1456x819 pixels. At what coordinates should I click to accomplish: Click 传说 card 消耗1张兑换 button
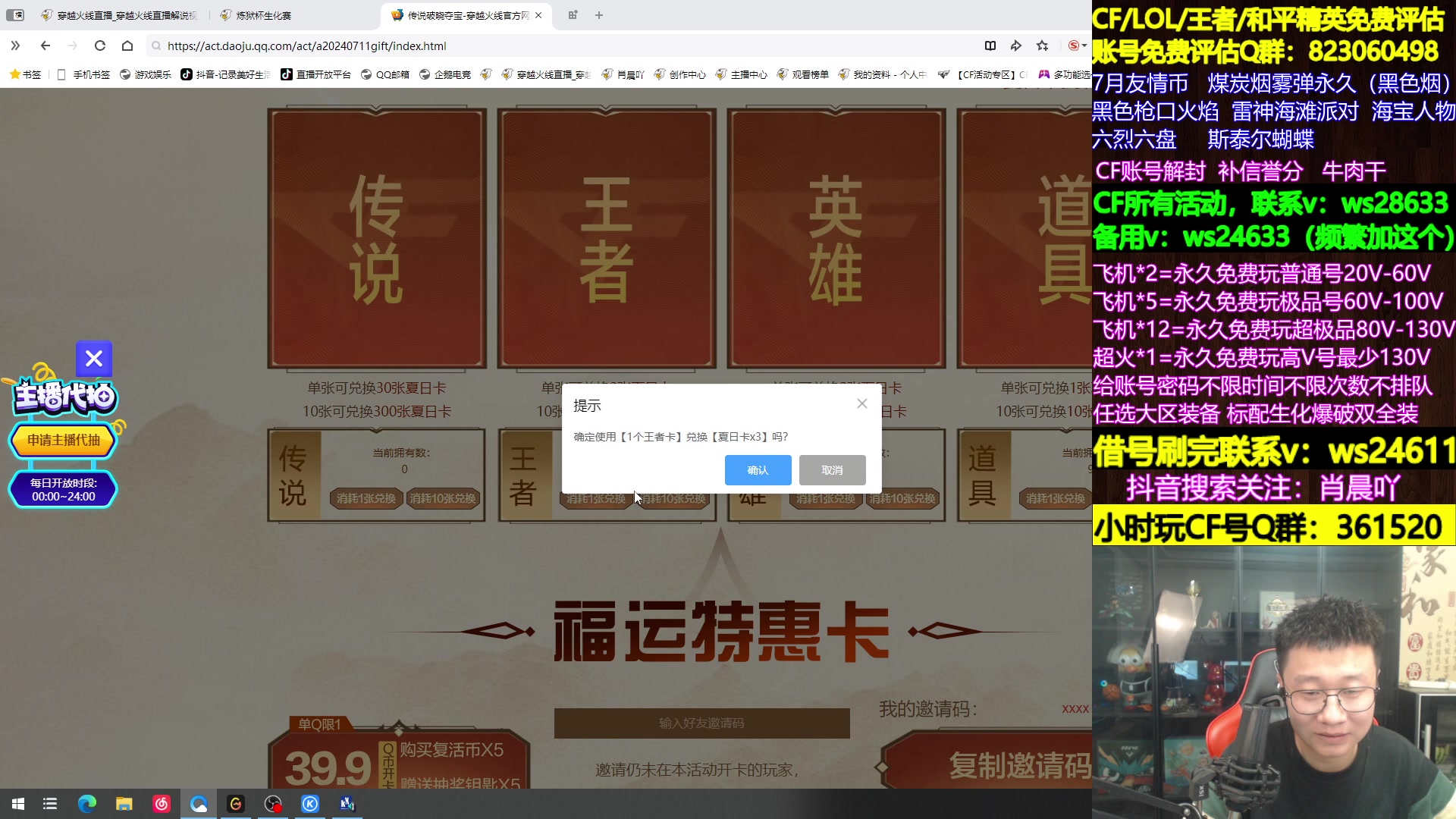pos(366,498)
